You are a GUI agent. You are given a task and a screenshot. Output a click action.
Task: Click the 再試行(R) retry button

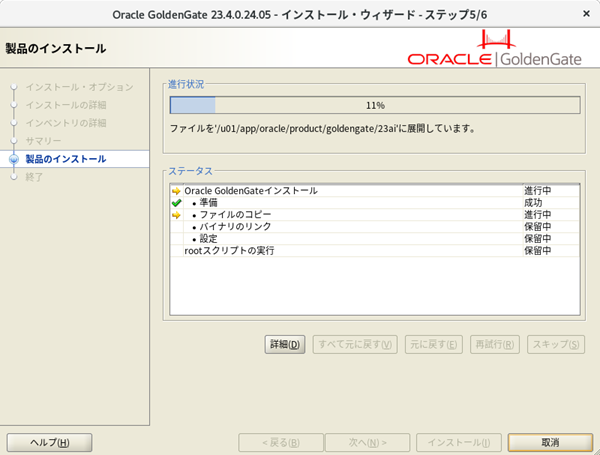click(x=494, y=344)
